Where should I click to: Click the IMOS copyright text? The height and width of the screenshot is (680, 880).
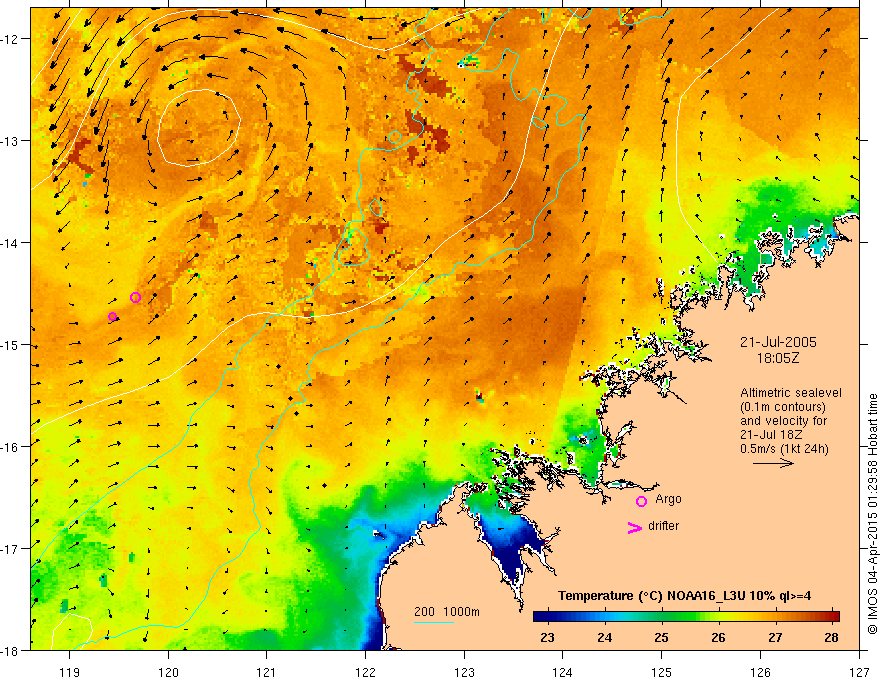[872, 514]
